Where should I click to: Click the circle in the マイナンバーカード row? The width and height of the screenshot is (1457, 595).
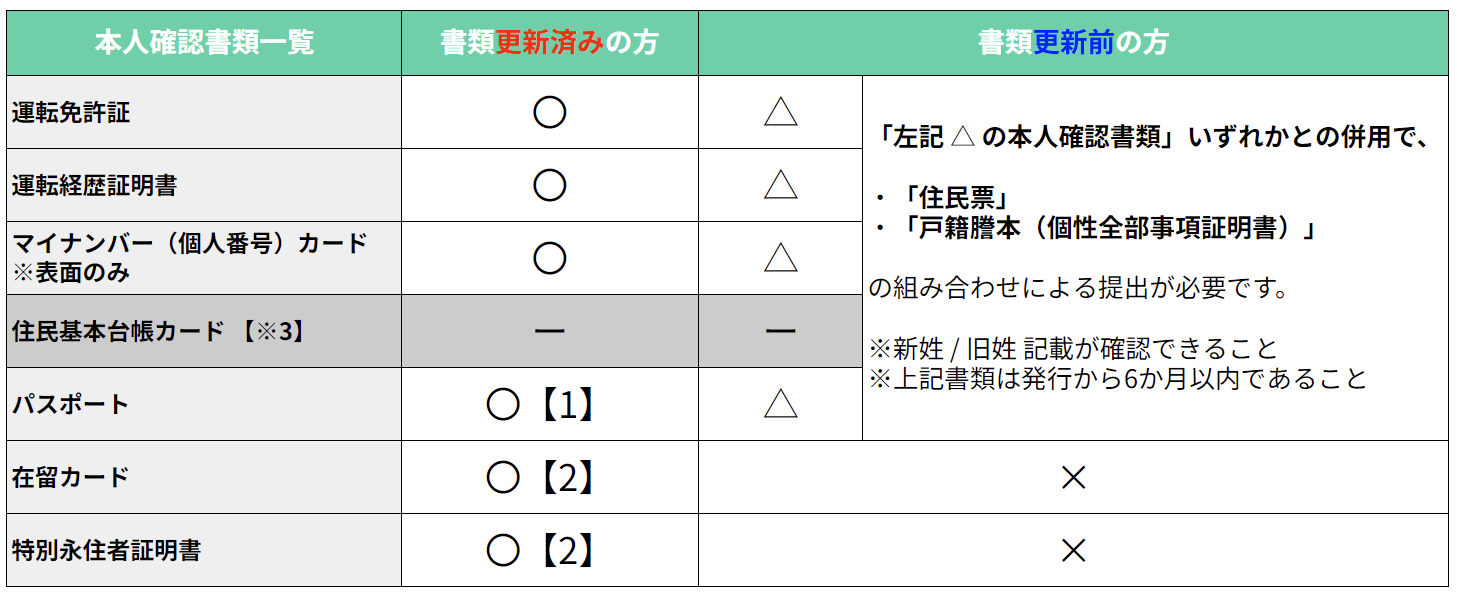pyautogui.click(x=549, y=258)
